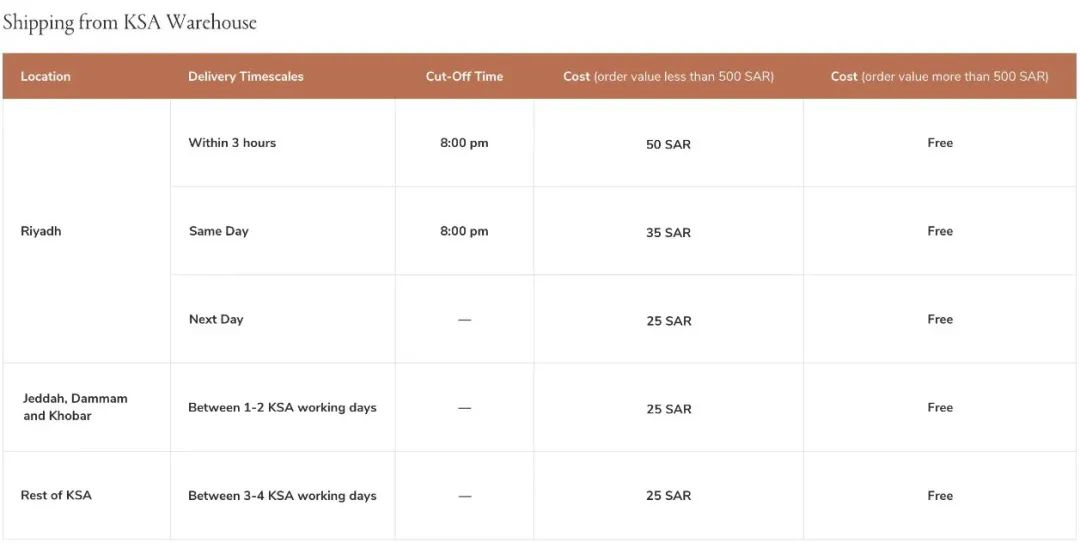Click the 50 SAR cost value

(x=668, y=144)
